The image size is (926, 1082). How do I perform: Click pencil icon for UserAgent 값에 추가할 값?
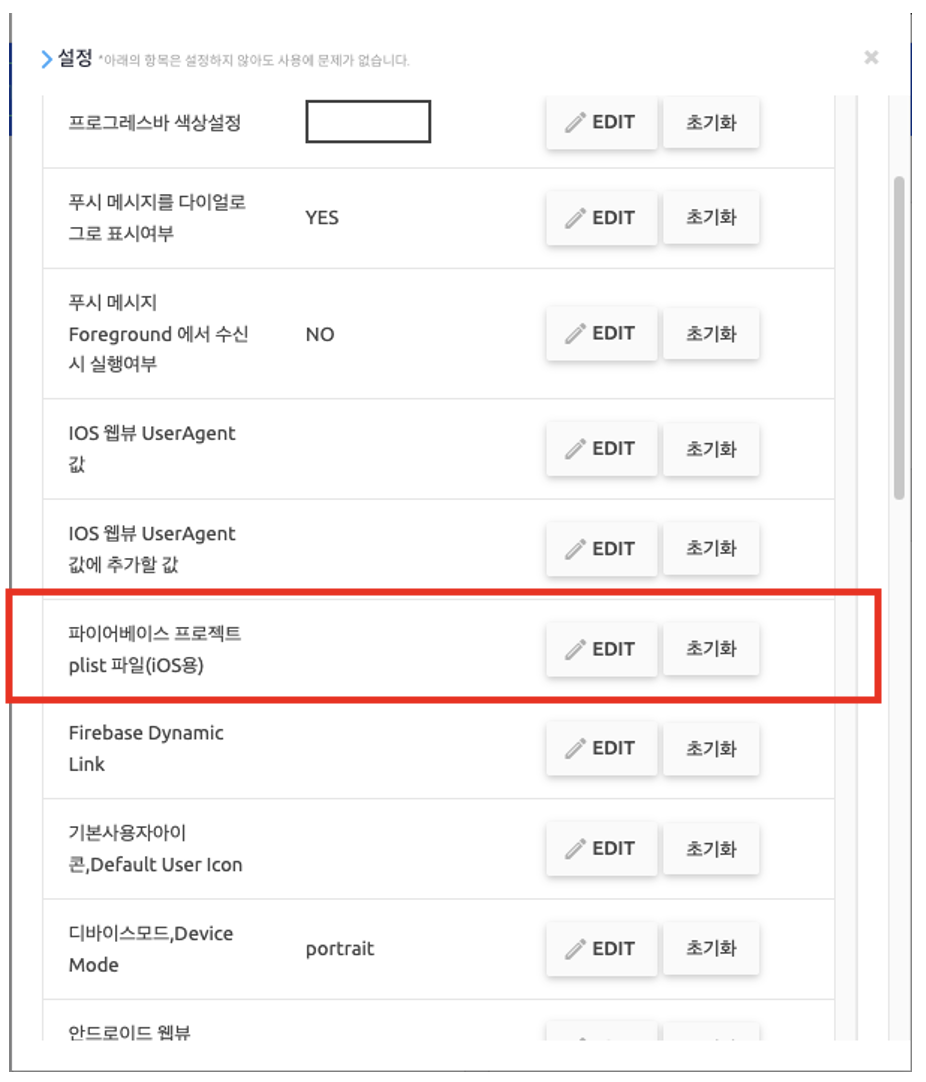pos(575,549)
